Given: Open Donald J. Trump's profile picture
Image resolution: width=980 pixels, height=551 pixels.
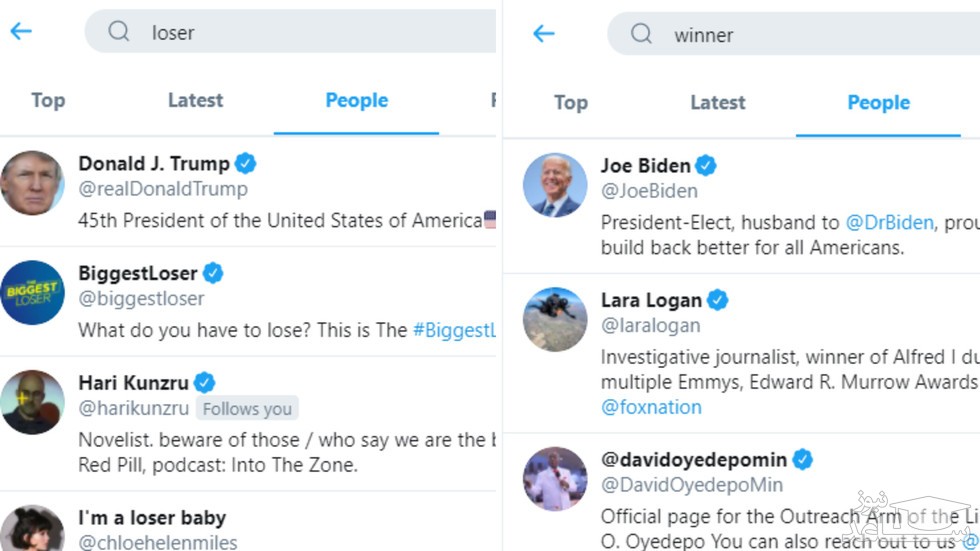Looking at the screenshot, I should 32,183.
